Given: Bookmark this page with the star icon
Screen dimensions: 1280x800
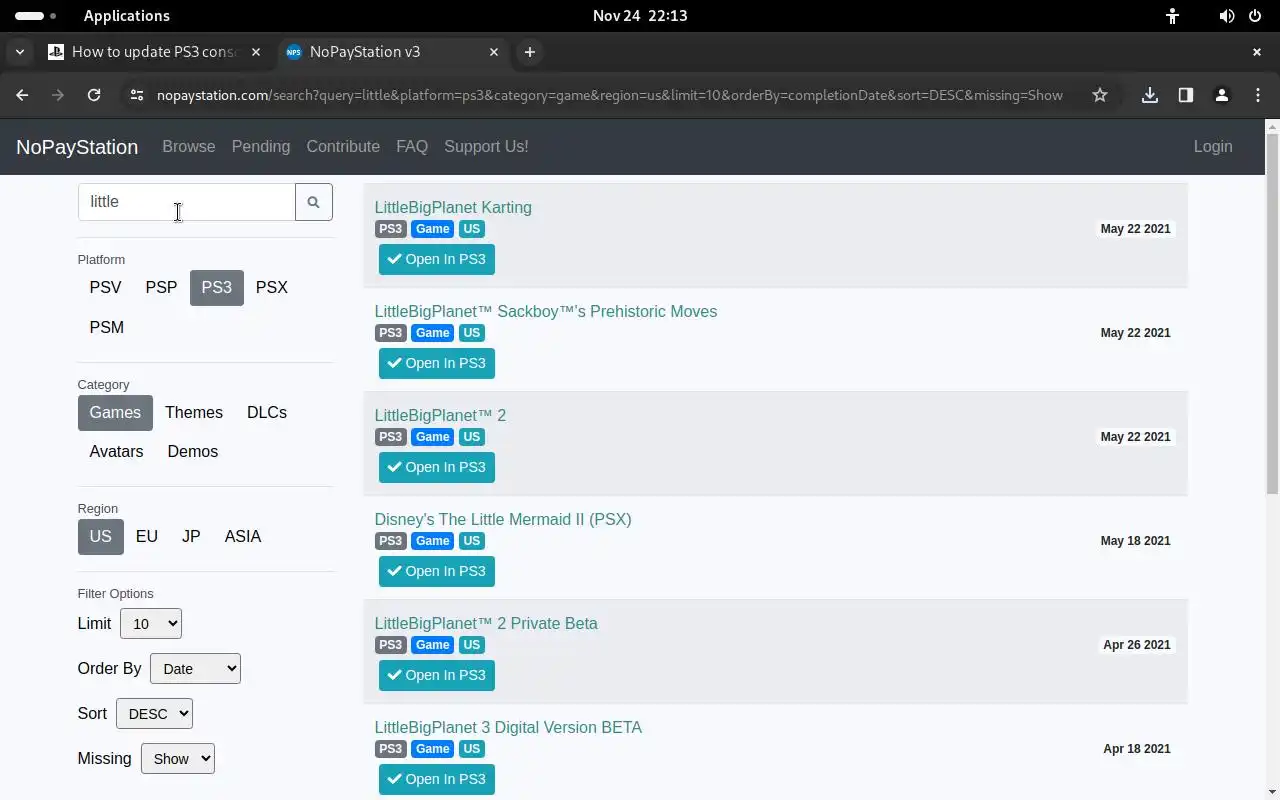Looking at the screenshot, I should (1100, 95).
